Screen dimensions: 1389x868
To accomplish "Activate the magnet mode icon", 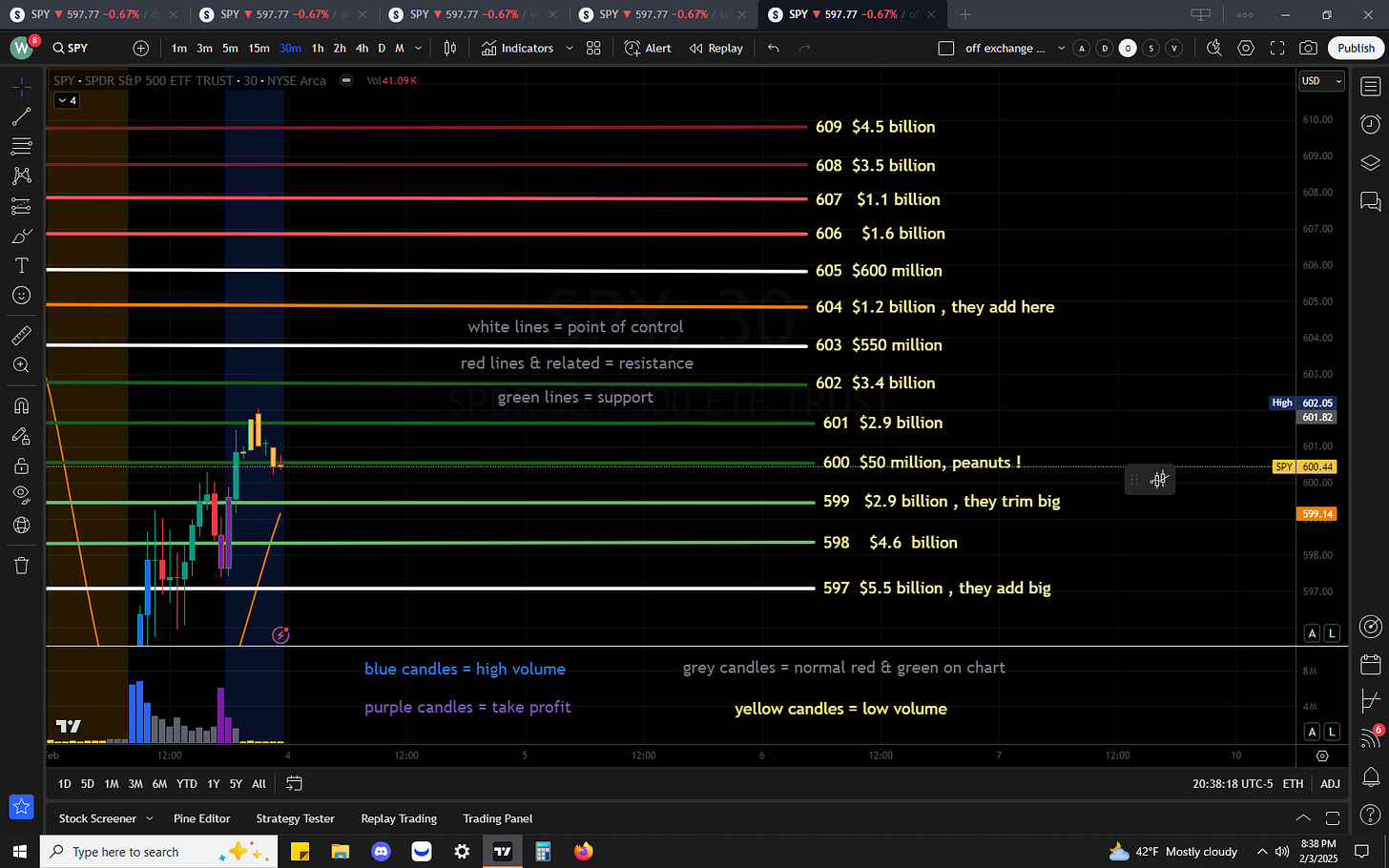I will tap(21, 405).
